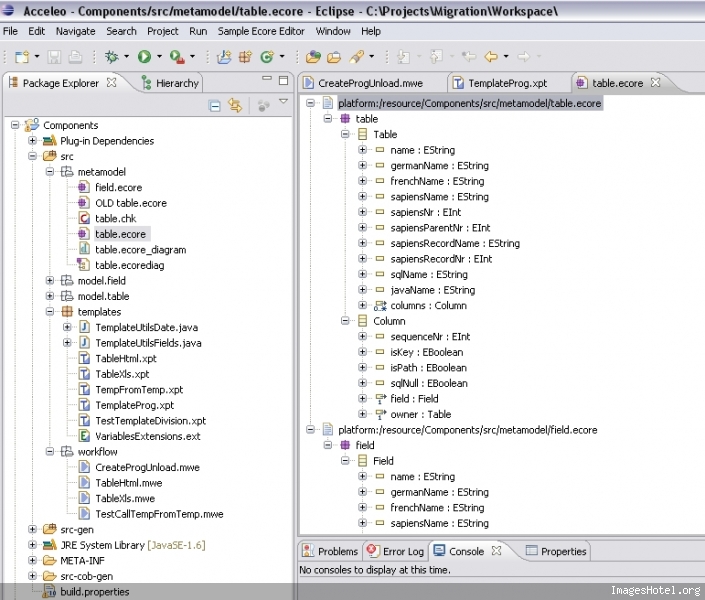
Task: Open the Error Log tab
Action: pyautogui.click(x=396, y=551)
